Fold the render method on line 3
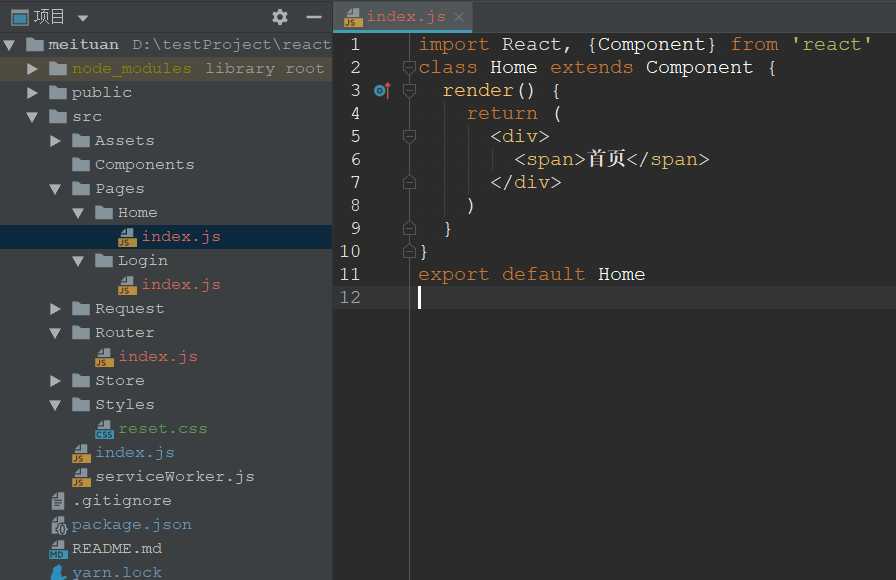 pyautogui.click(x=409, y=90)
